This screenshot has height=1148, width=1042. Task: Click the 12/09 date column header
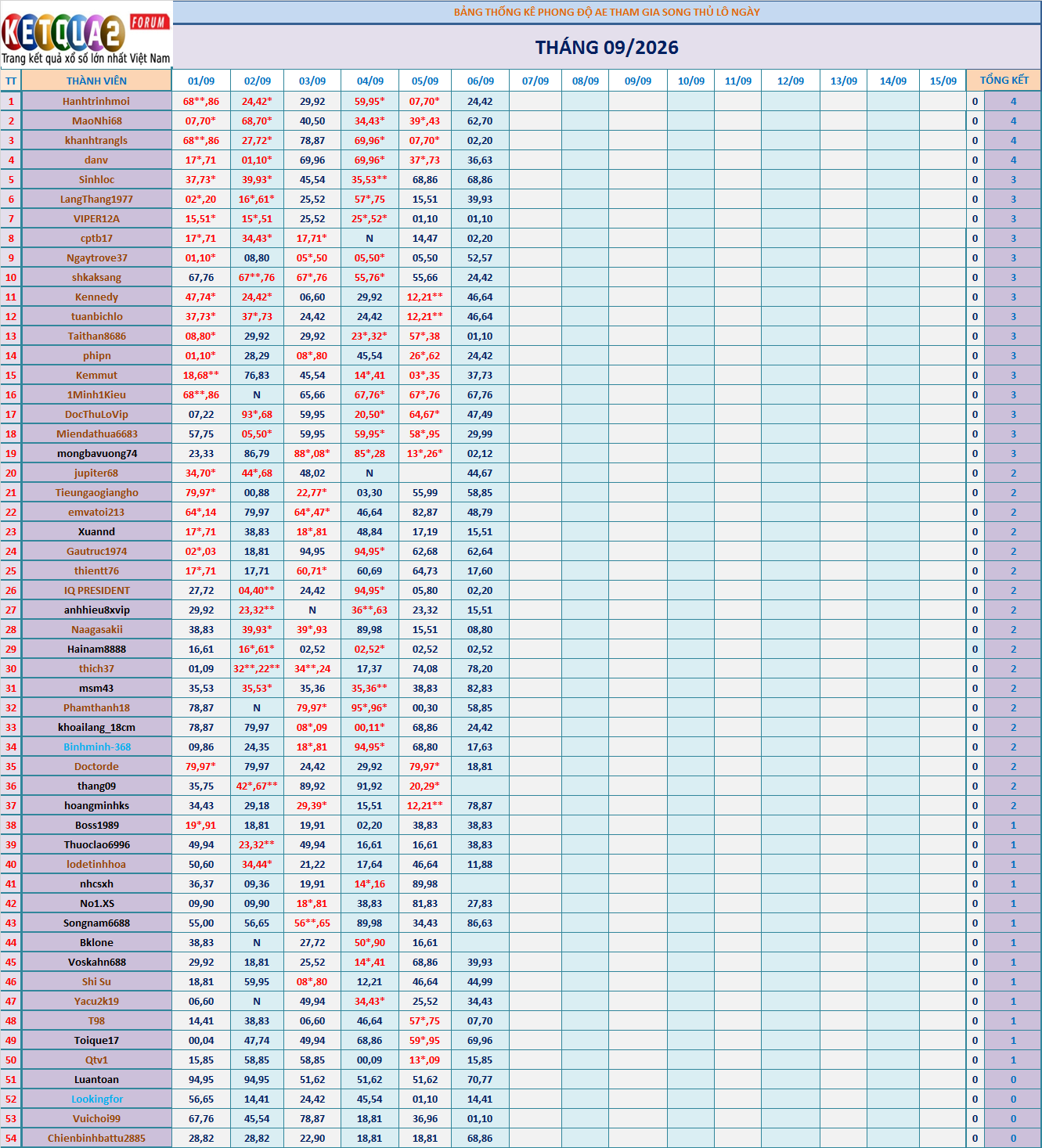[x=791, y=81]
